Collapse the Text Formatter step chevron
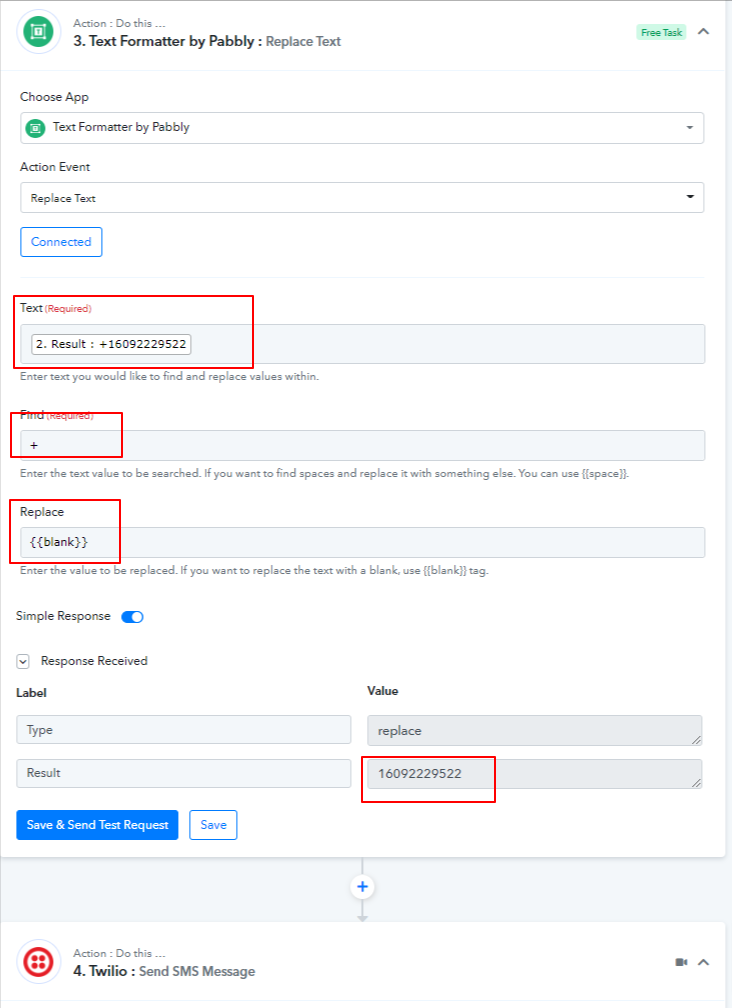This screenshot has height=1008, width=732. (704, 32)
